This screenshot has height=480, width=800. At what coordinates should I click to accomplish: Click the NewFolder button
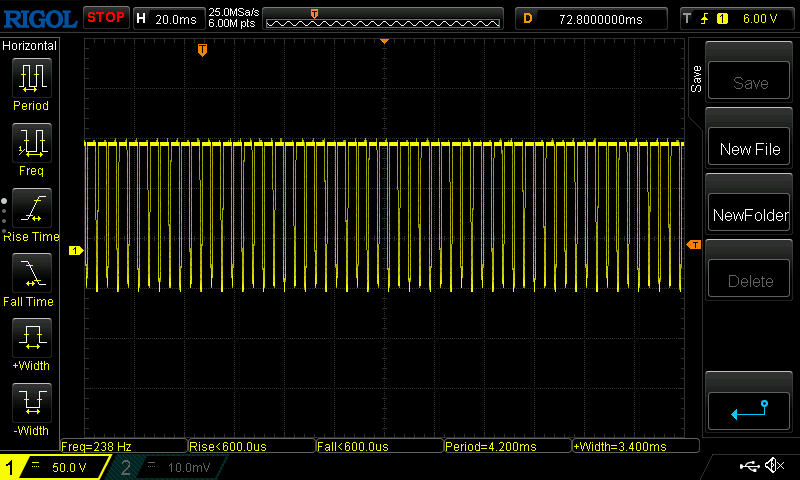[x=748, y=213]
